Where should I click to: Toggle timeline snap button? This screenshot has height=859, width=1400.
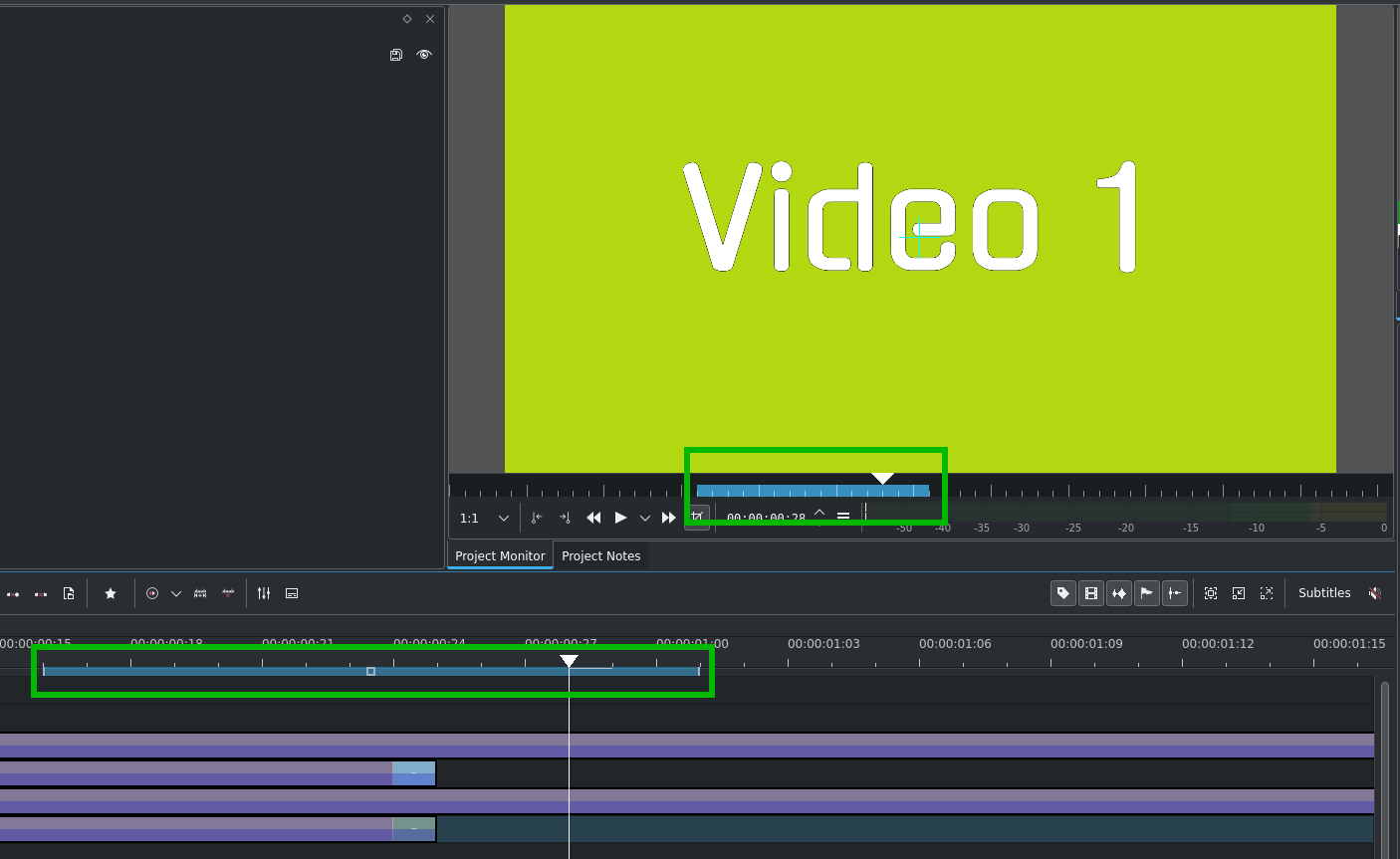[1175, 593]
